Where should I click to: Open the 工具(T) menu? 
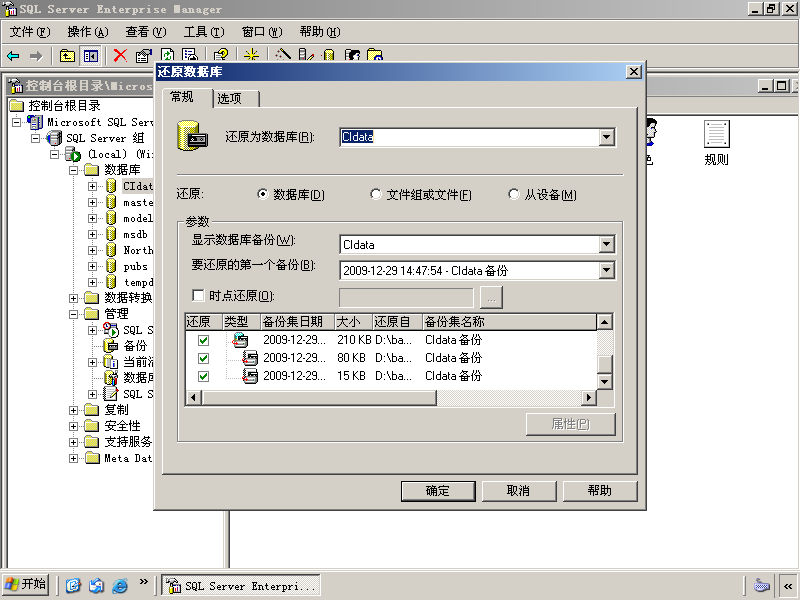pos(204,32)
